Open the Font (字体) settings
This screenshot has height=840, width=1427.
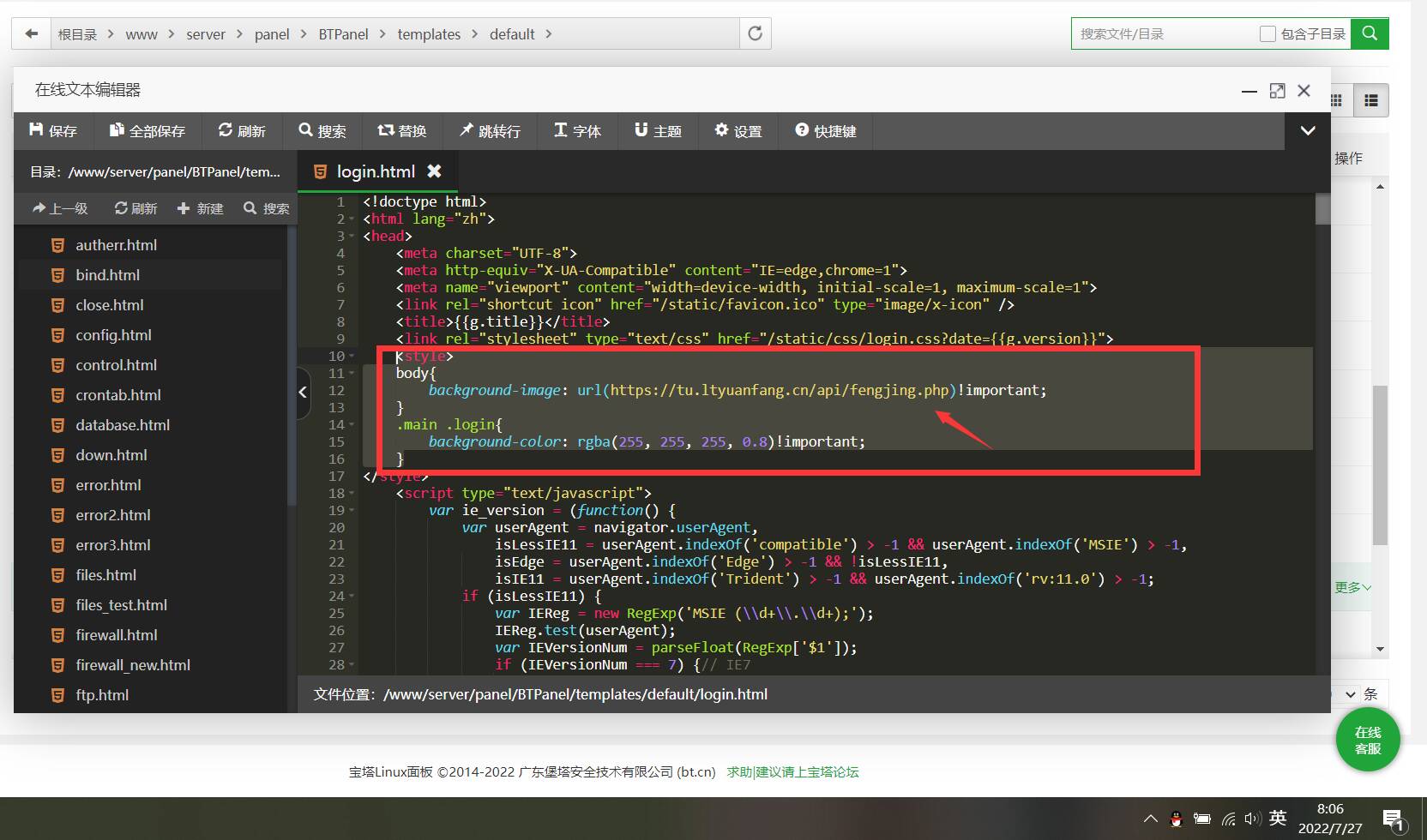[577, 130]
